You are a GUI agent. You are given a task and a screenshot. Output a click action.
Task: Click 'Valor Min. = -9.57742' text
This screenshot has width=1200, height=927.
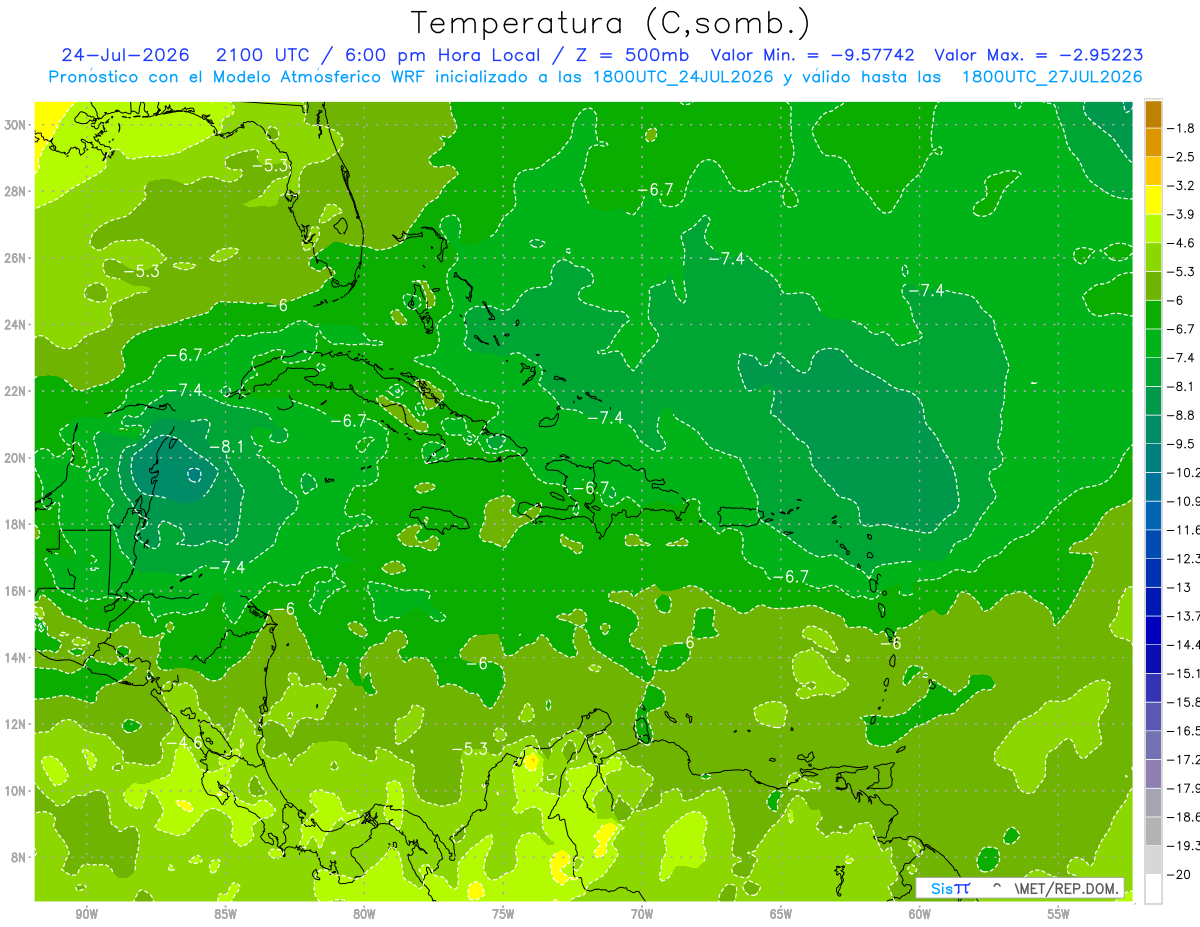[815, 55]
